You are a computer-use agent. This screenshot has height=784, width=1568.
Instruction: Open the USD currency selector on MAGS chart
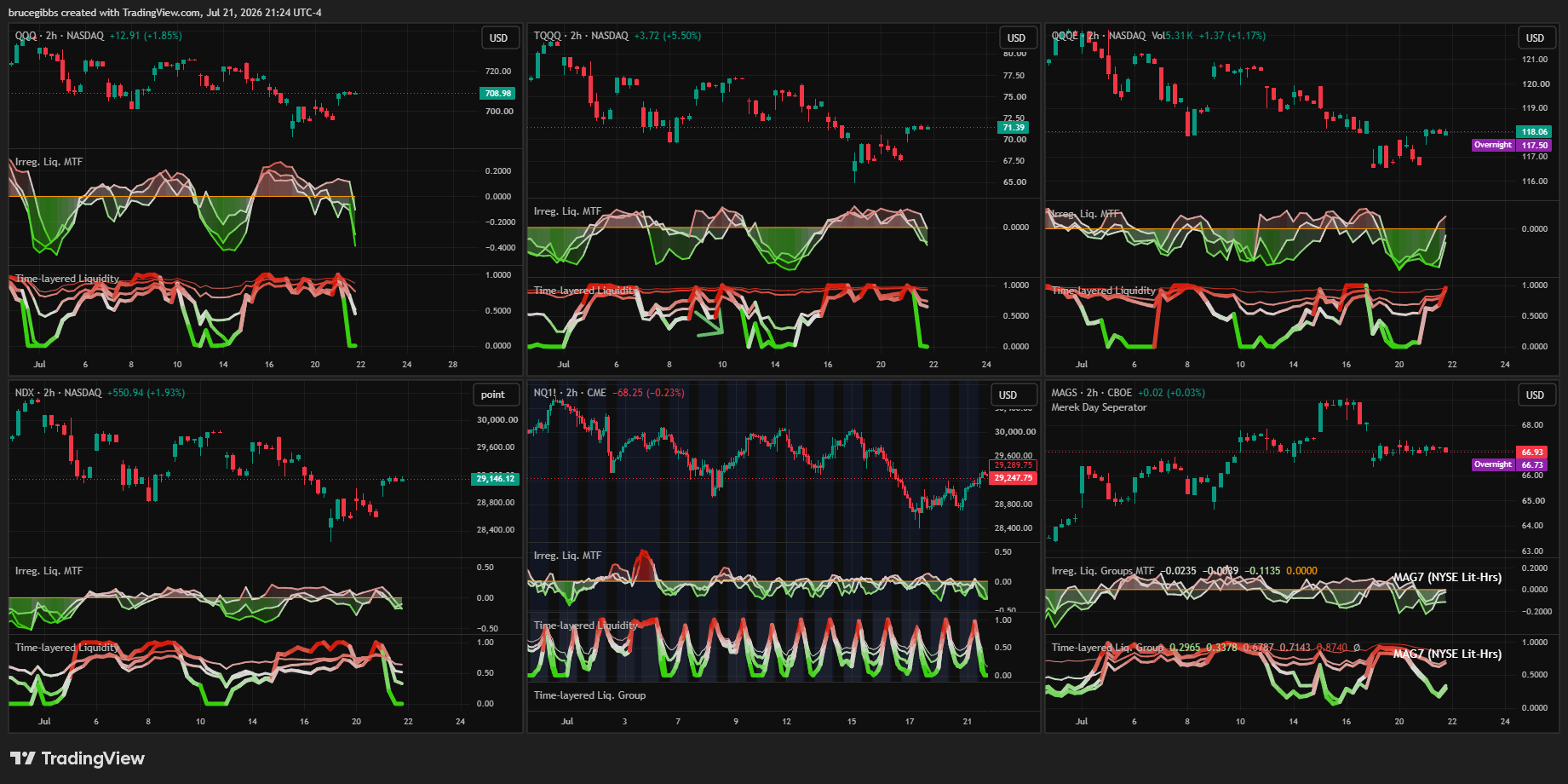coord(1535,395)
